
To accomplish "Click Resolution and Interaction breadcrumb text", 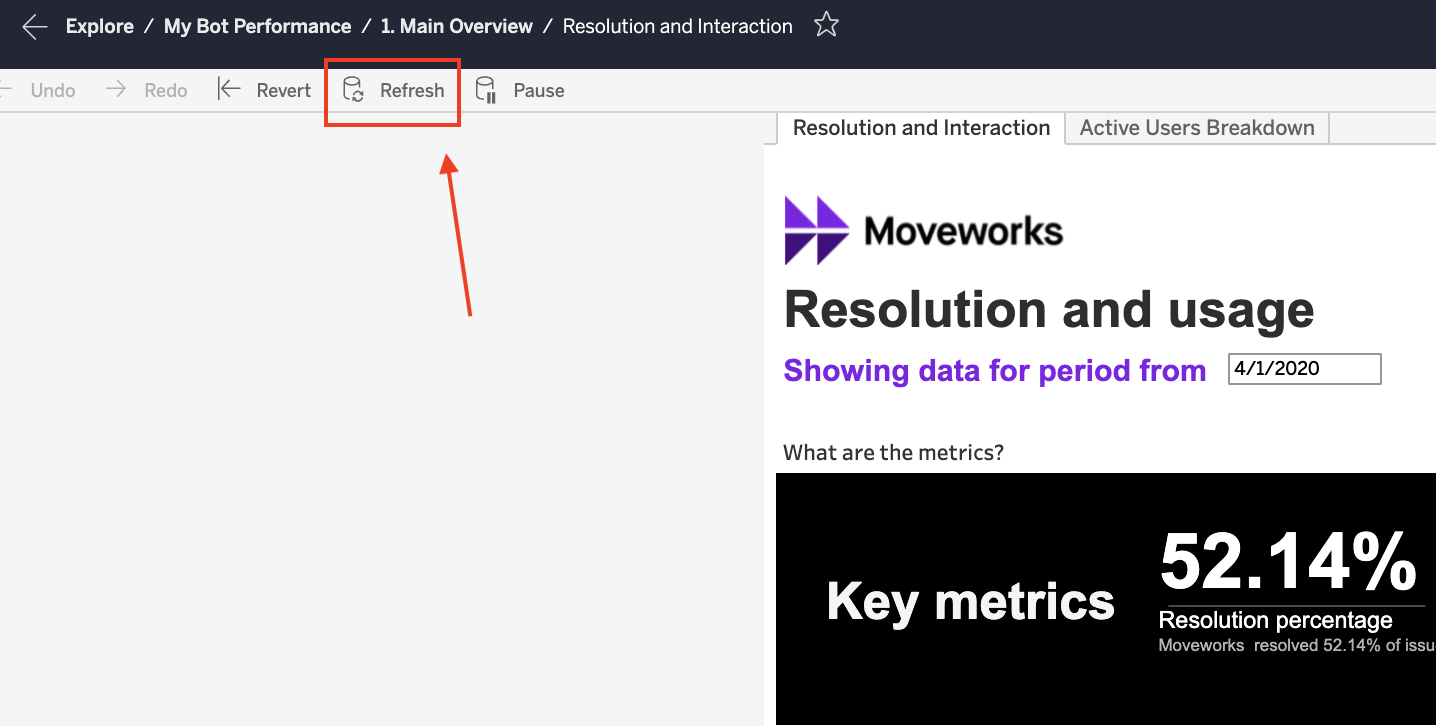I will coord(678,26).
